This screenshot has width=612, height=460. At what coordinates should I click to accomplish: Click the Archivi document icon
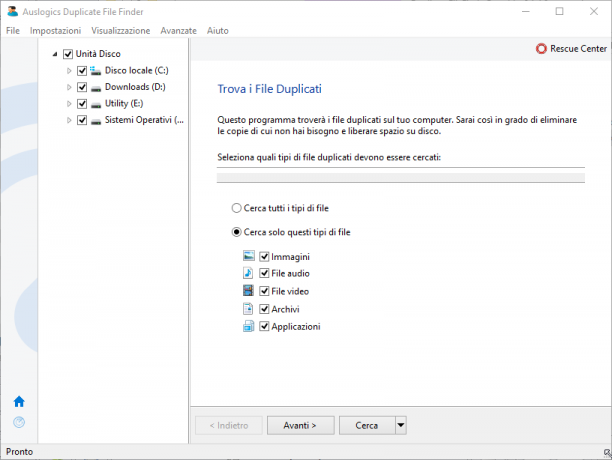248,309
